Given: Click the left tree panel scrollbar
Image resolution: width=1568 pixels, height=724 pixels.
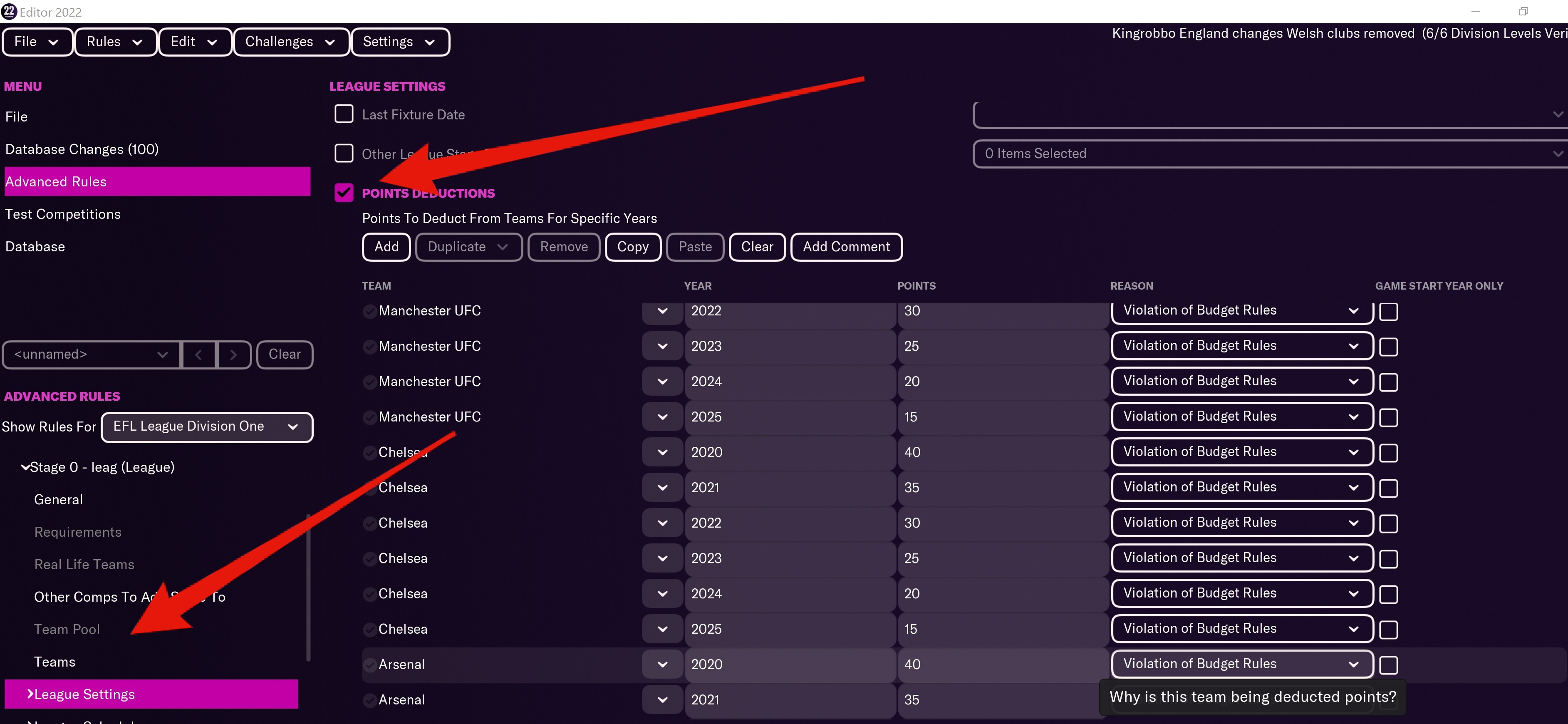Looking at the screenshot, I should point(309,588).
